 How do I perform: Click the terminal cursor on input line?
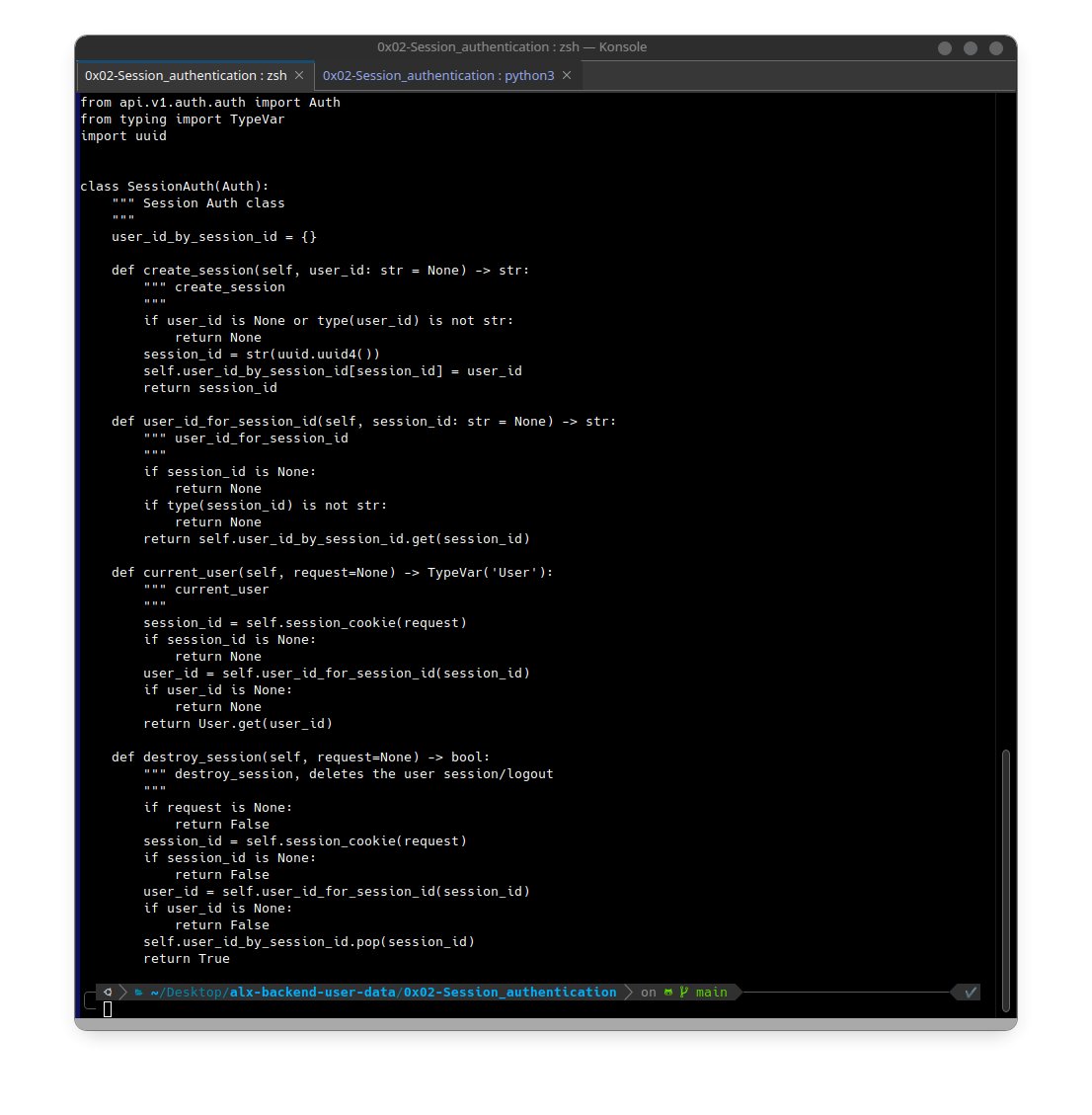click(108, 1009)
